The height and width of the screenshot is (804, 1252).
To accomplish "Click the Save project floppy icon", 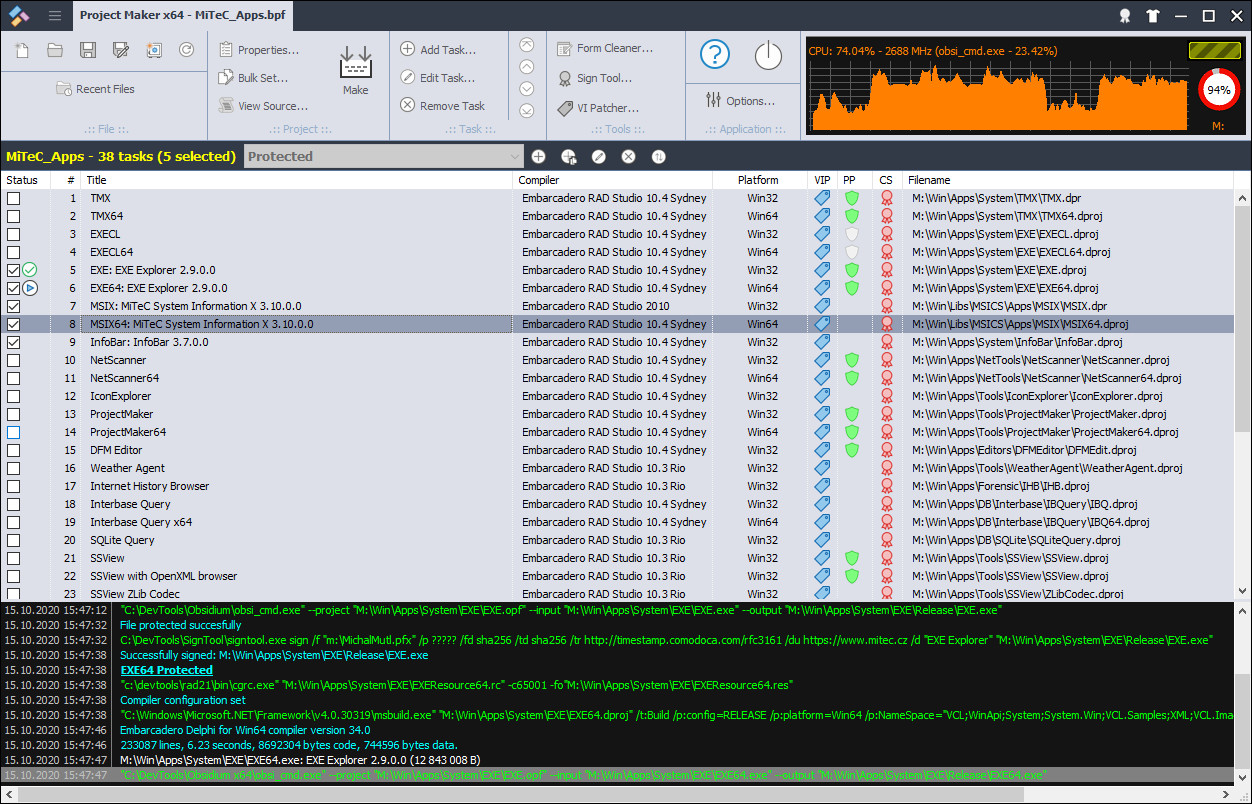I will (x=88, y=50).
